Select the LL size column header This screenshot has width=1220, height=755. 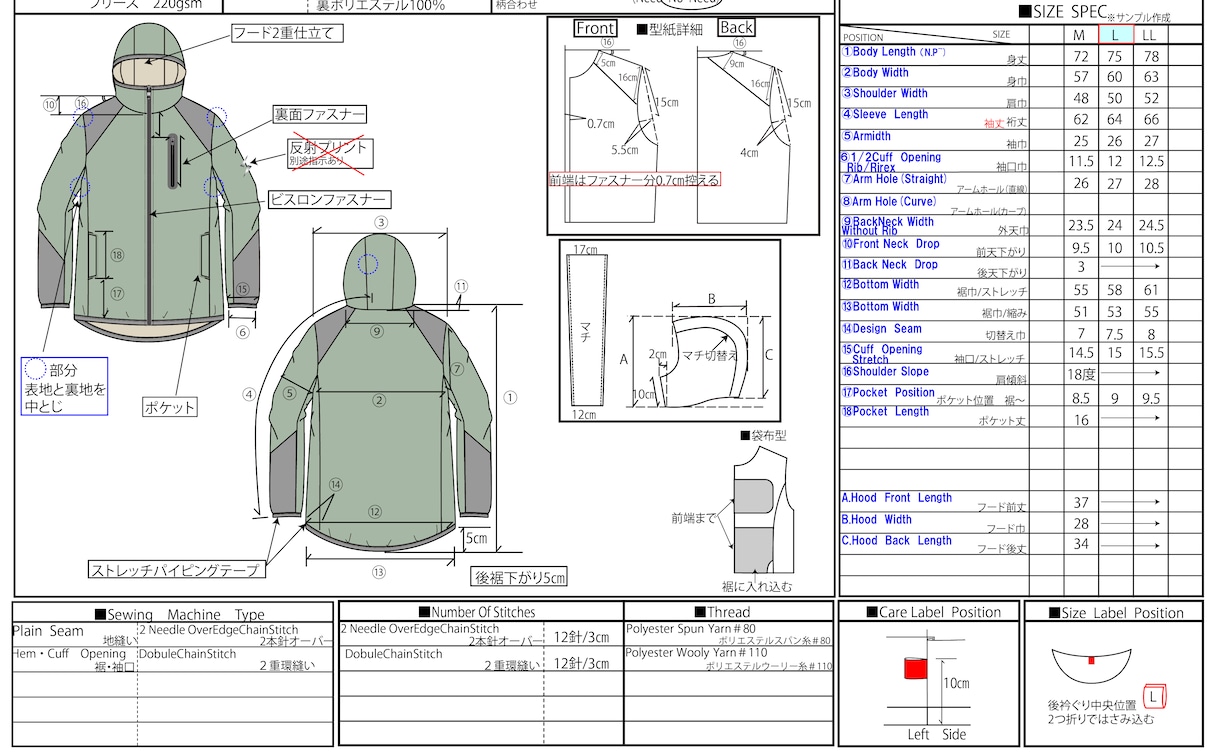1151,35
